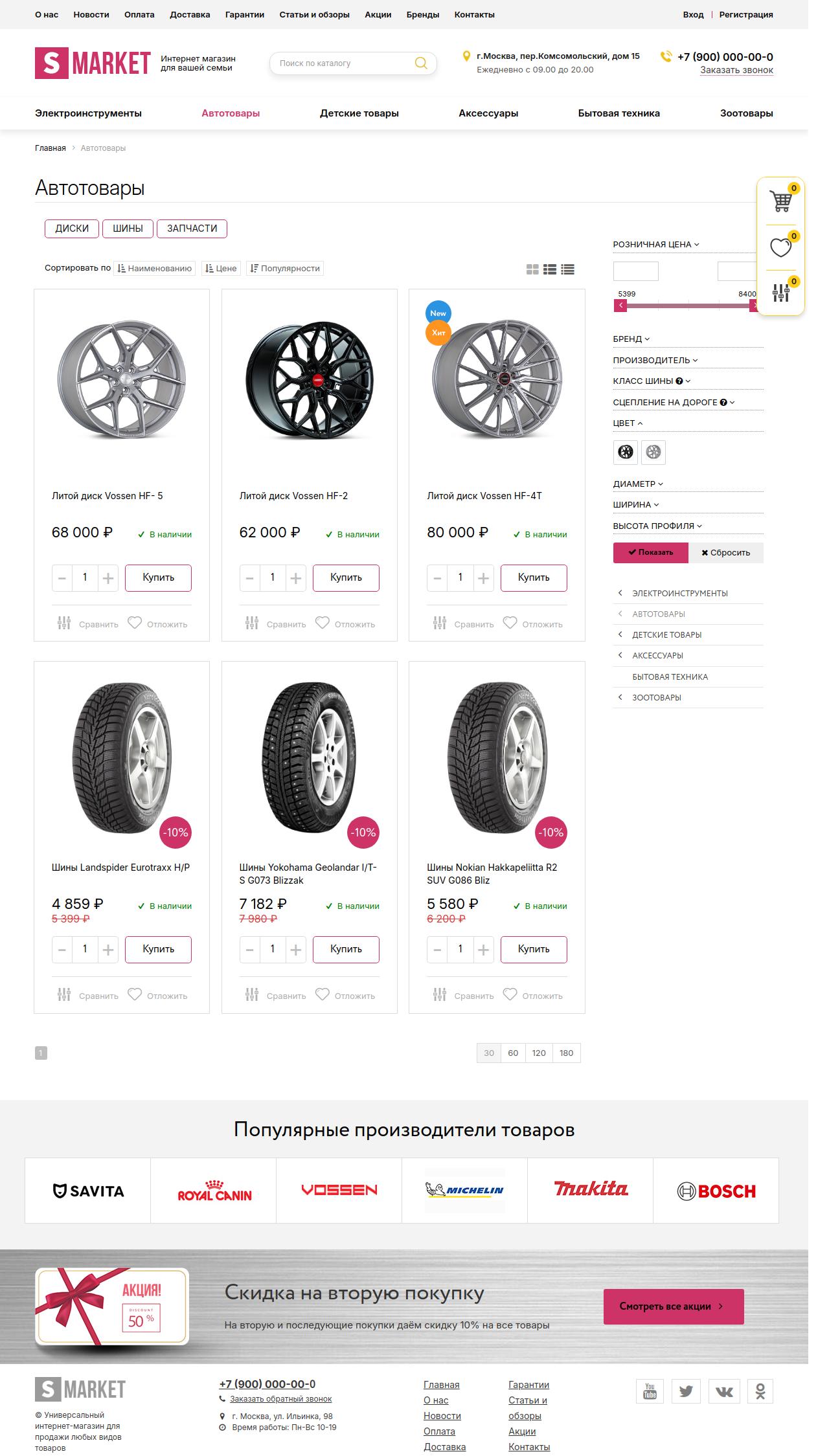
Task: Click the catalog search input field
Action: [x=343, y=63]
